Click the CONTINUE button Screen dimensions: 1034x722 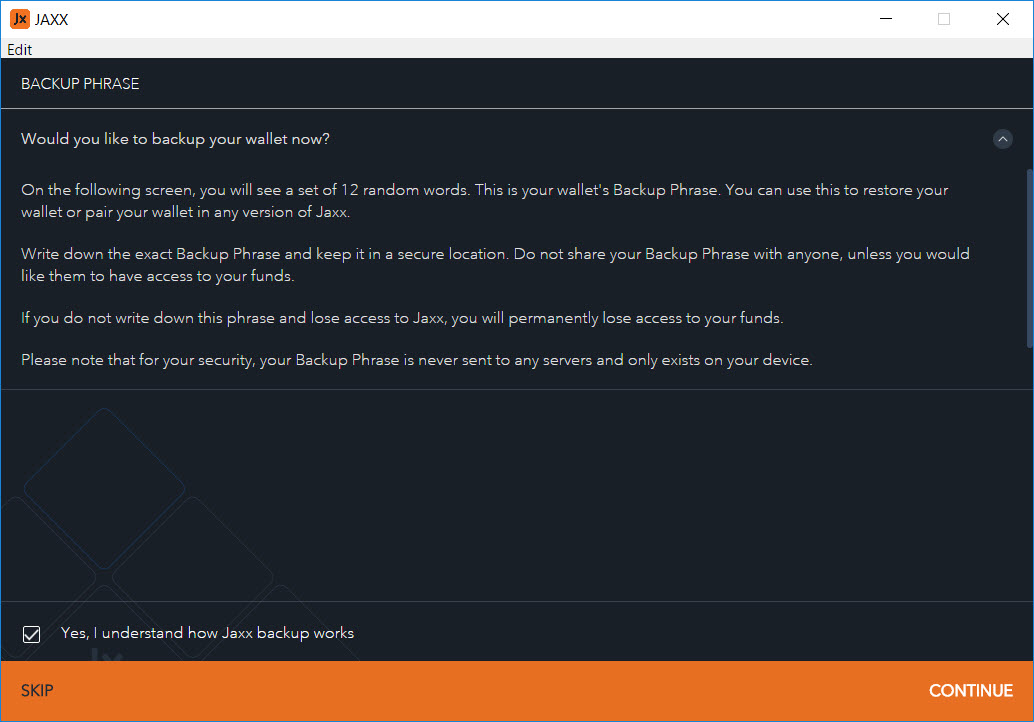click(971, 690)
